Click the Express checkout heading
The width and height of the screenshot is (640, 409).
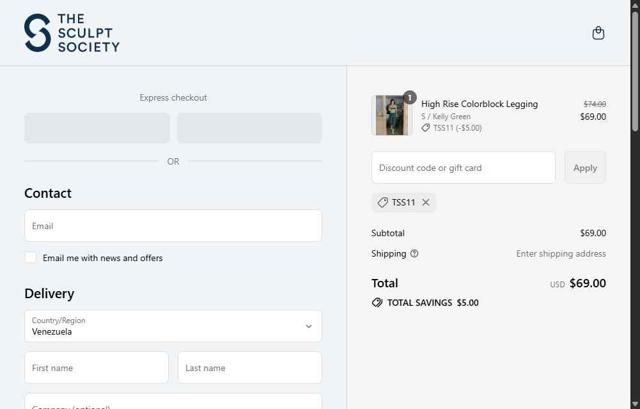[173, 98]
